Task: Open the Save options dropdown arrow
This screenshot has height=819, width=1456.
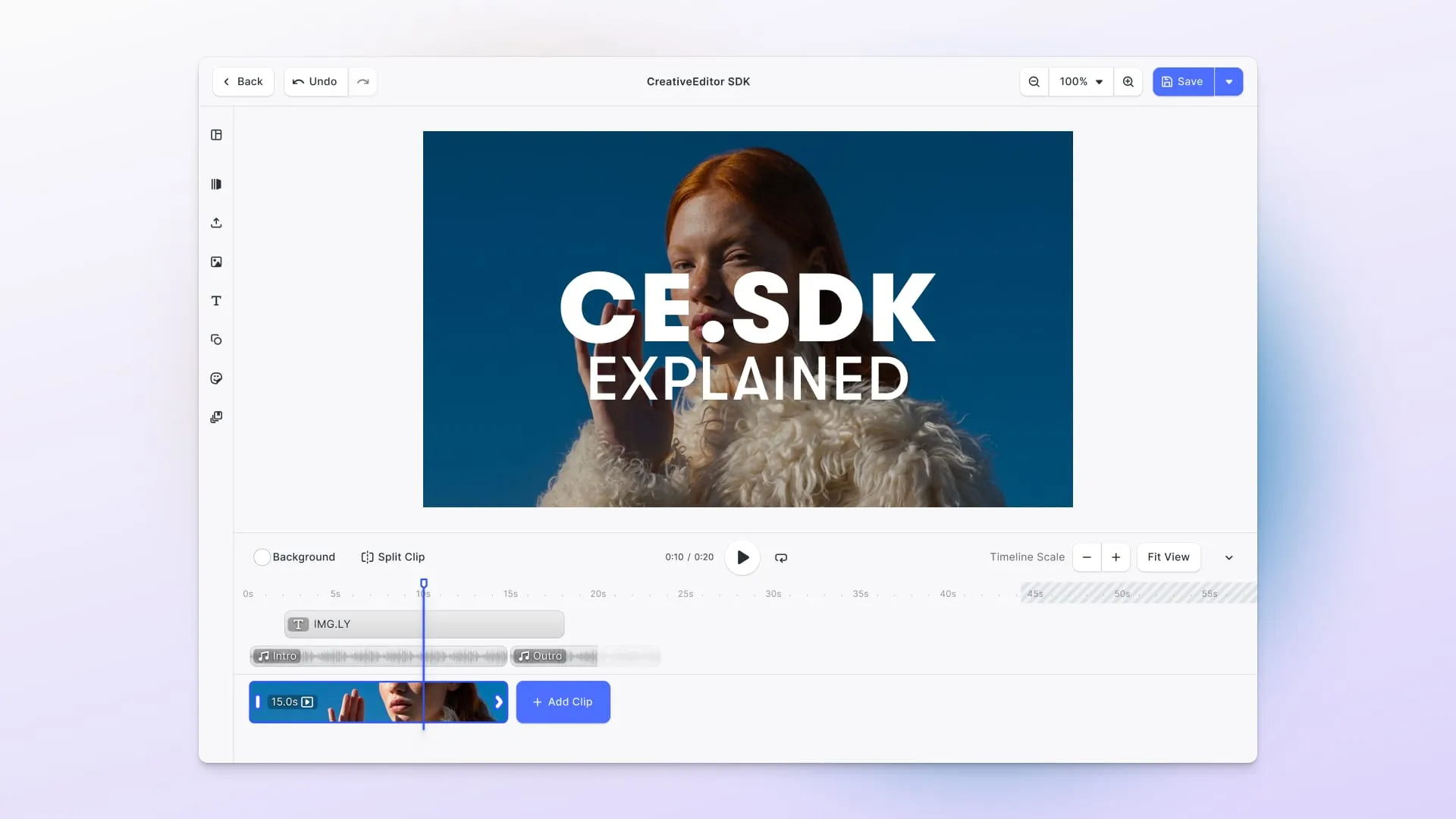Action: tap(1228, 82)
